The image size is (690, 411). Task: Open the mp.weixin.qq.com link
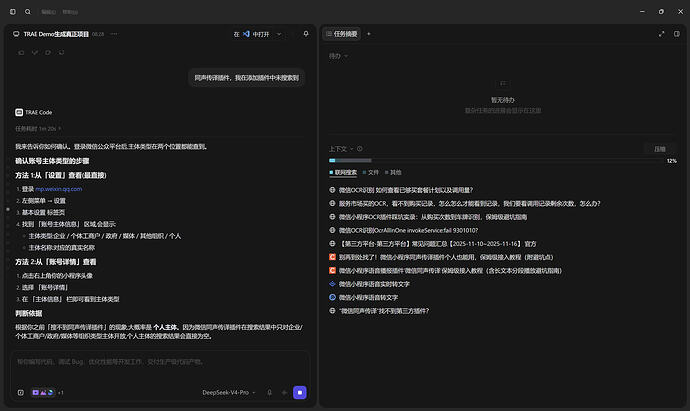59,189
